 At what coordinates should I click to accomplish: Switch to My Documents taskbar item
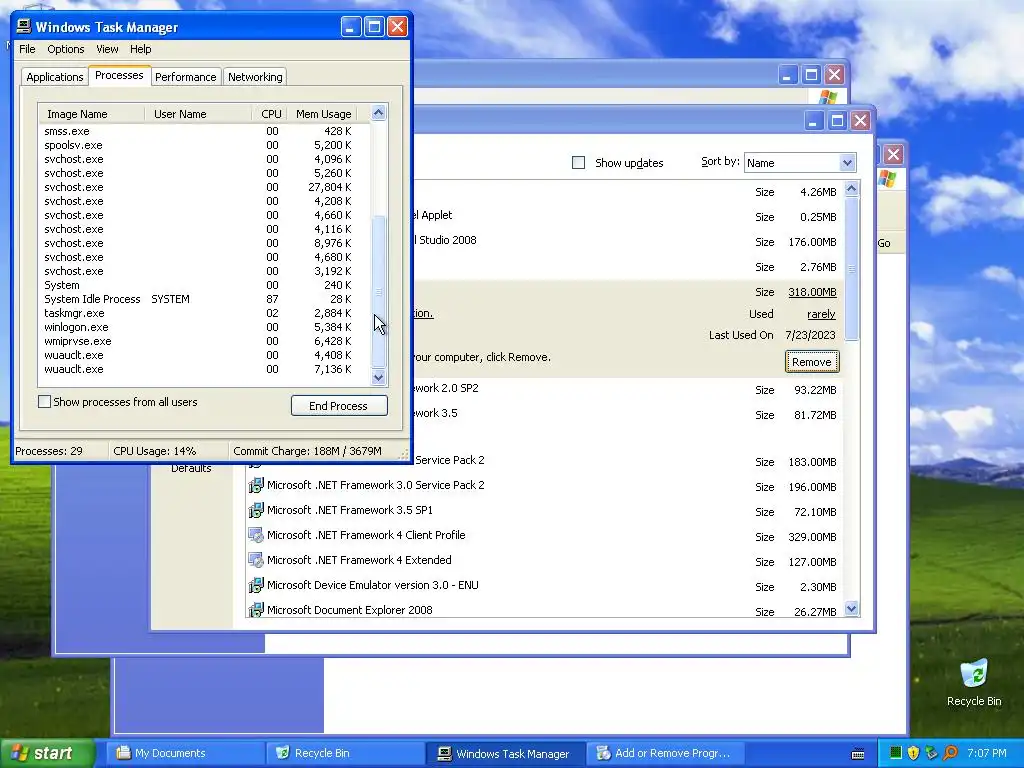pyautogui.click(x=185, y=753)
